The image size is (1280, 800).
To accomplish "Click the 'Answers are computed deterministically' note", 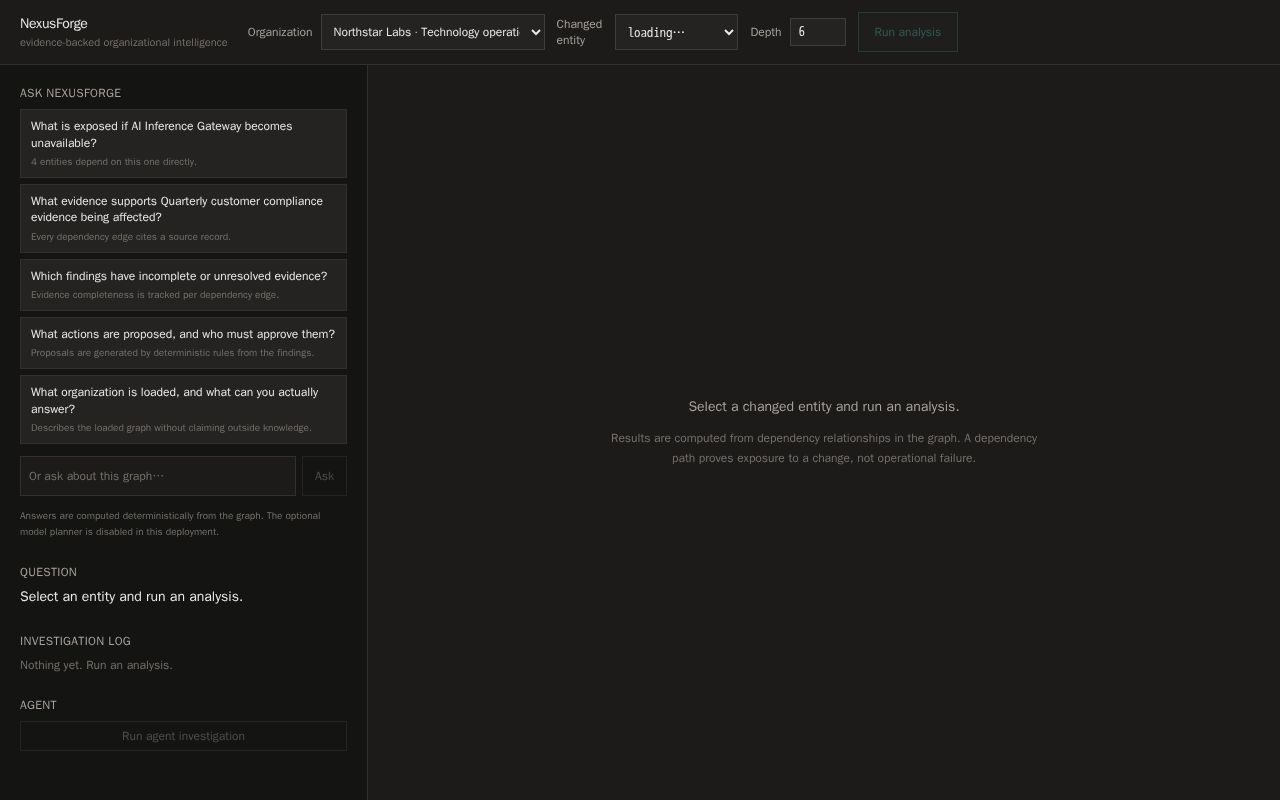I will [170, 524].
